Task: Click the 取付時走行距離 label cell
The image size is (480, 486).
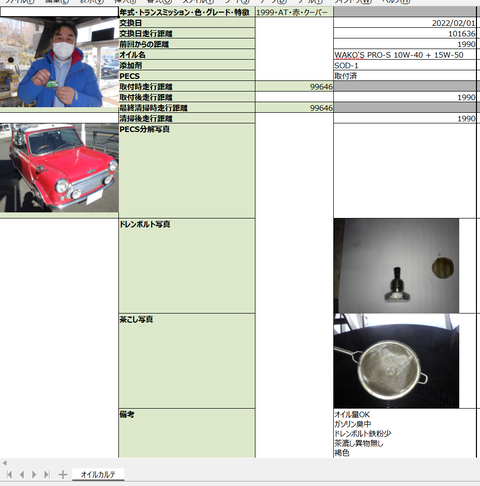Action: point(187,87)
